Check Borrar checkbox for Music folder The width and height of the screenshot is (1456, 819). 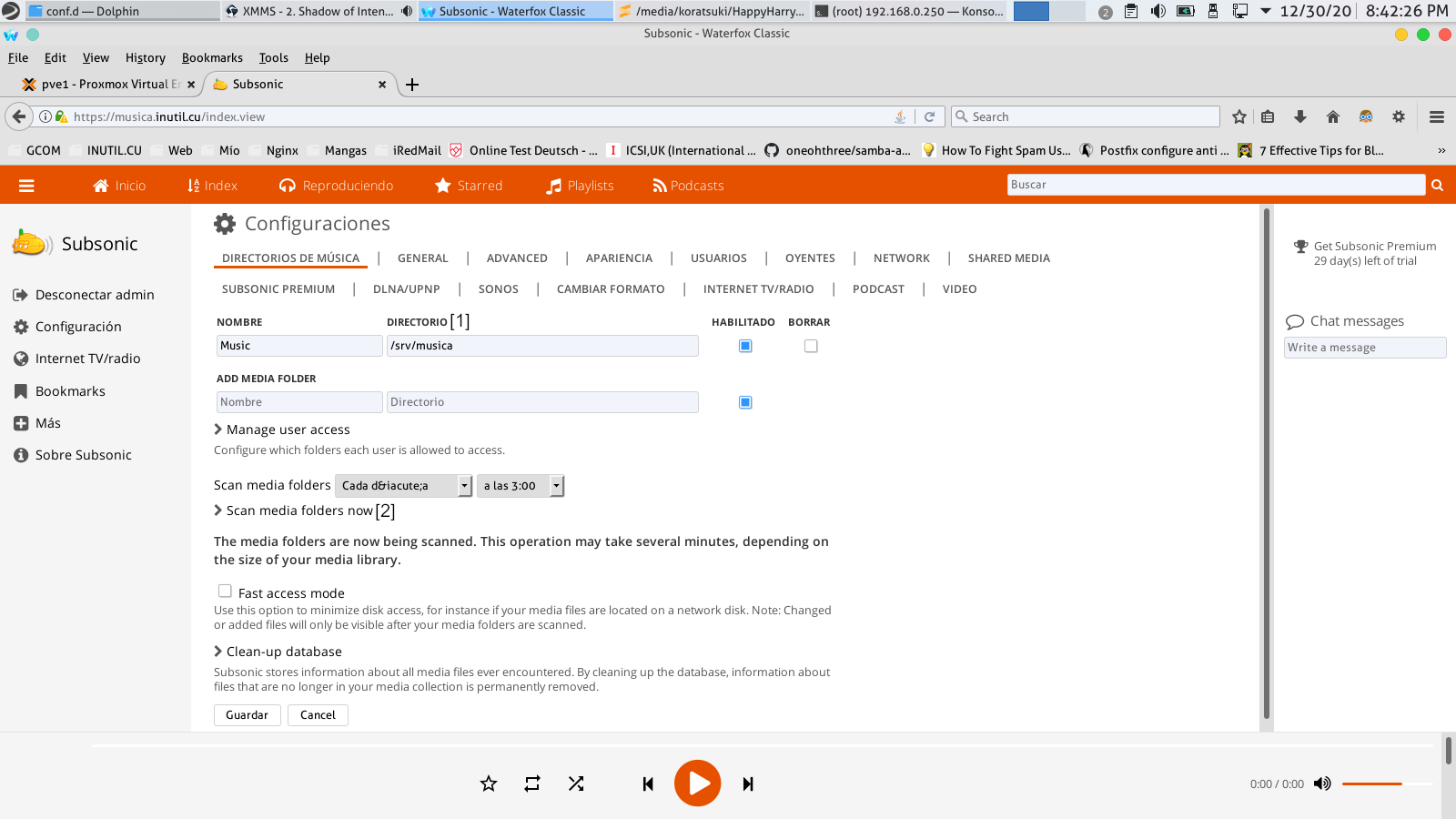point(811,346)
